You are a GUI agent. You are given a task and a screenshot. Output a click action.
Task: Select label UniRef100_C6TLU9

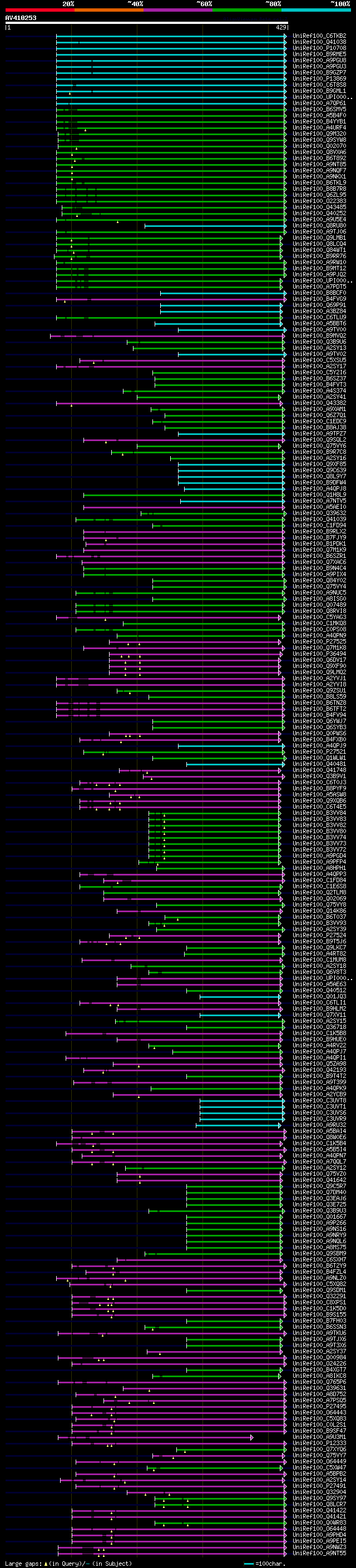319,318
